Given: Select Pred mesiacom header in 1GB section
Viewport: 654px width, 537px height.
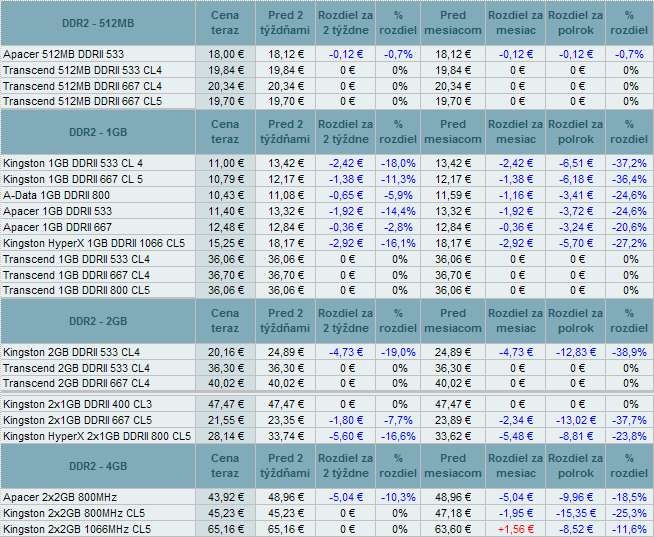Looking at the screenshot, I should tap(453, 132).
